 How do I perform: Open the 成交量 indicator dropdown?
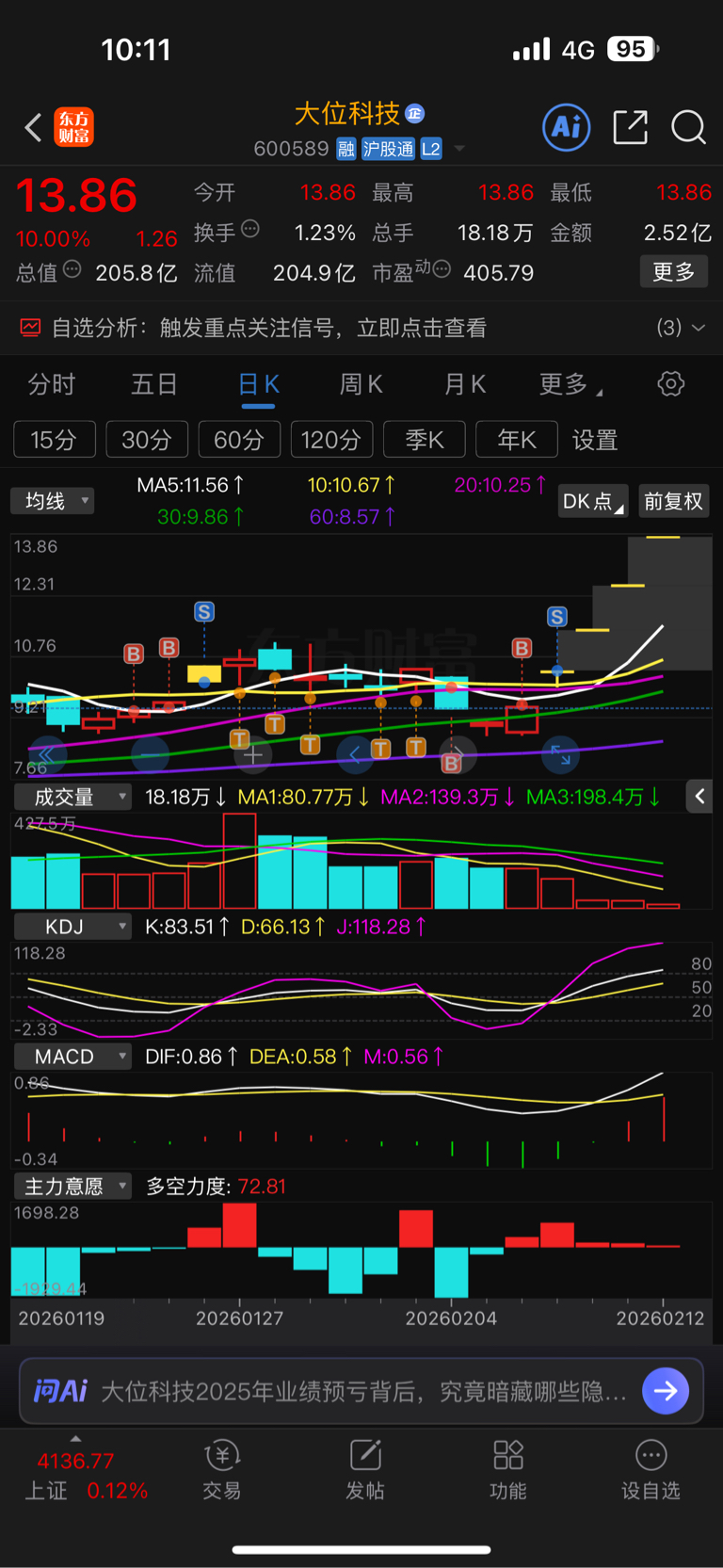click(72, 797)
